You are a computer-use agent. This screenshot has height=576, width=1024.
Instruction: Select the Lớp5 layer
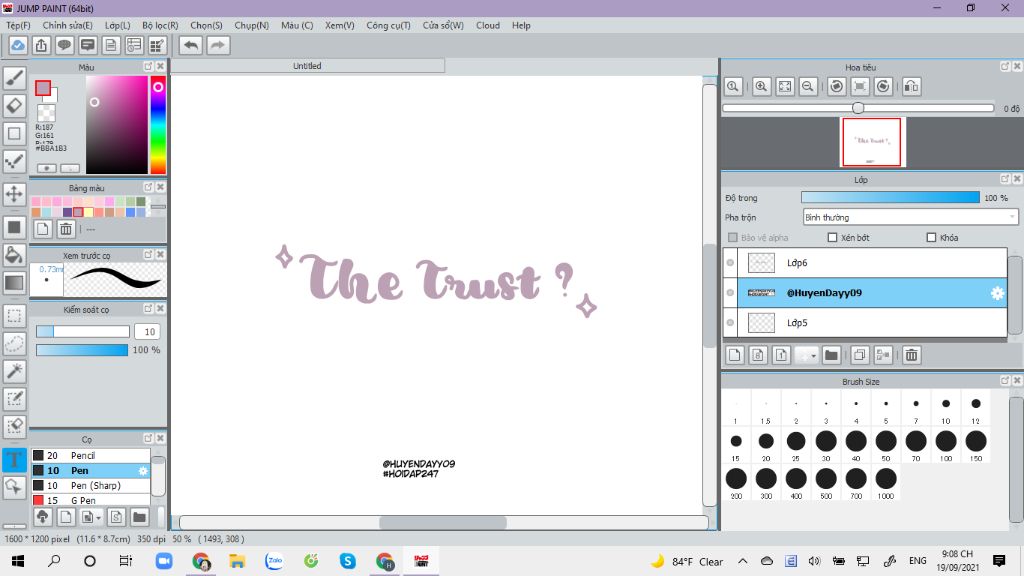tap(872, 323)
